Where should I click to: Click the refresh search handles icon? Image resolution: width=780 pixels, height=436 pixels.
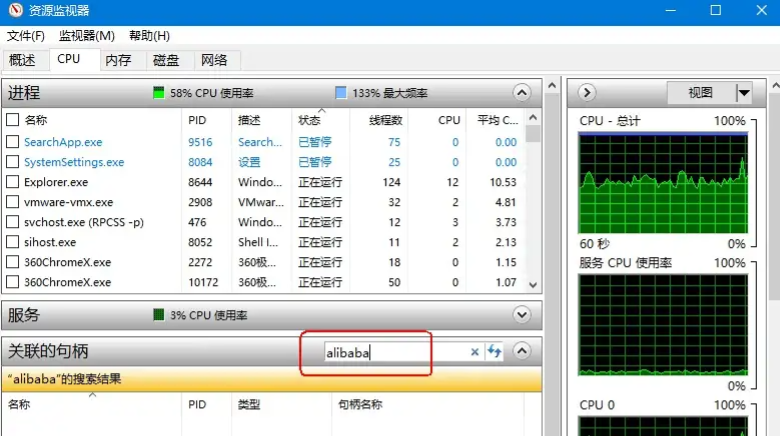coord(494,351)
